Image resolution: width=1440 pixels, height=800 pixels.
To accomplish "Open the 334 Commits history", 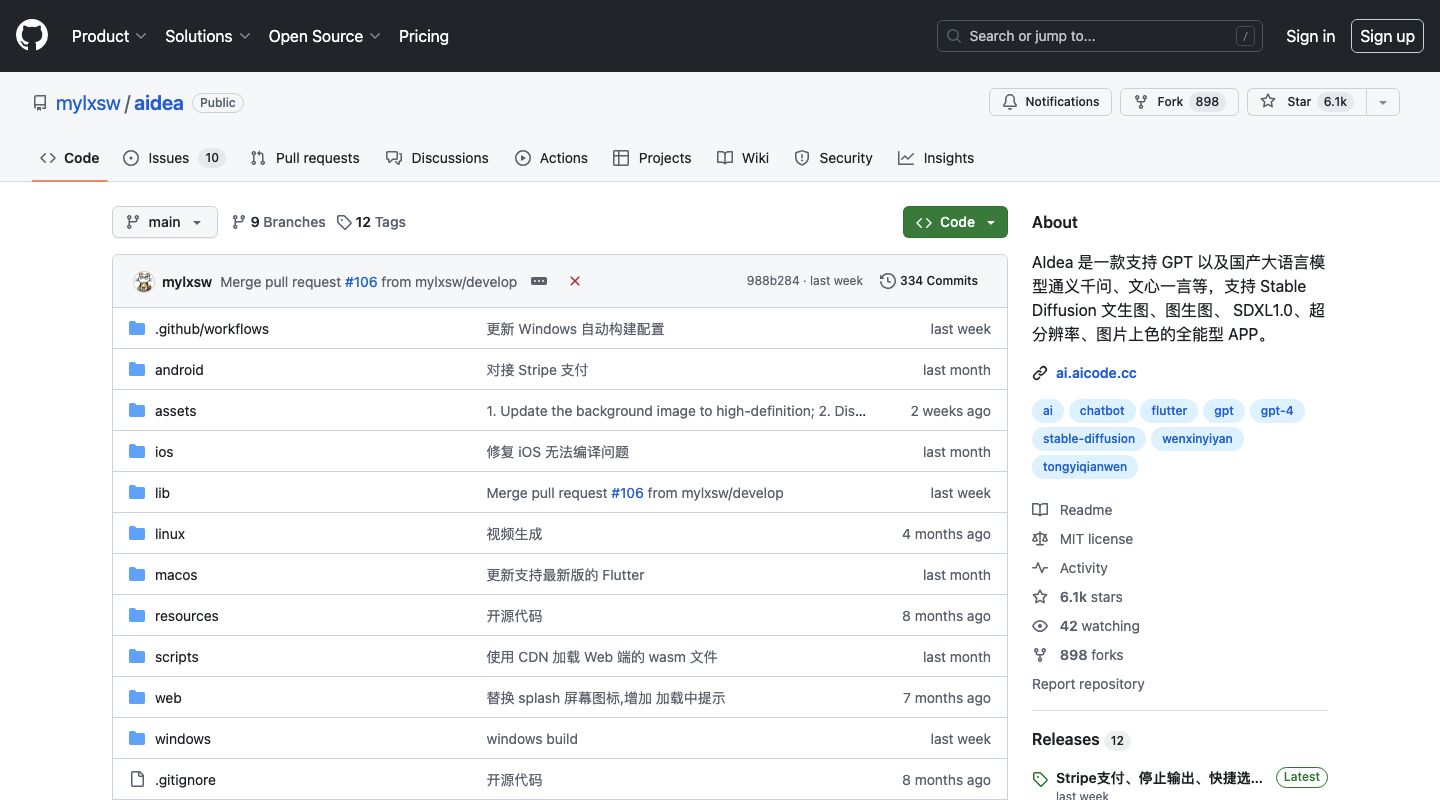I will tap(929, 281).
